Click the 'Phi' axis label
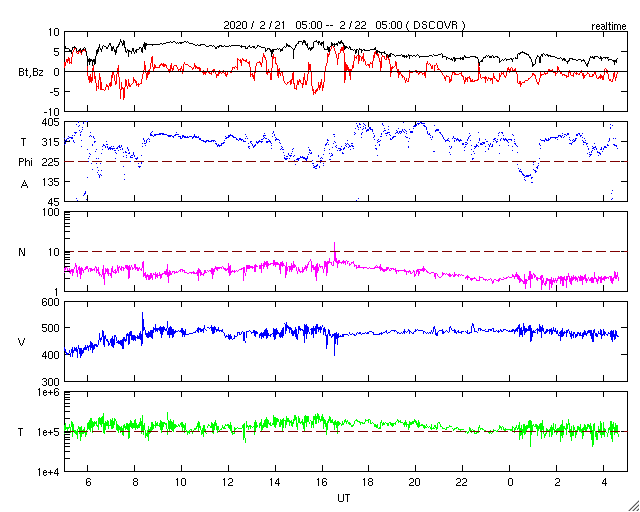The image size is (640, 512). coord(25,163)
